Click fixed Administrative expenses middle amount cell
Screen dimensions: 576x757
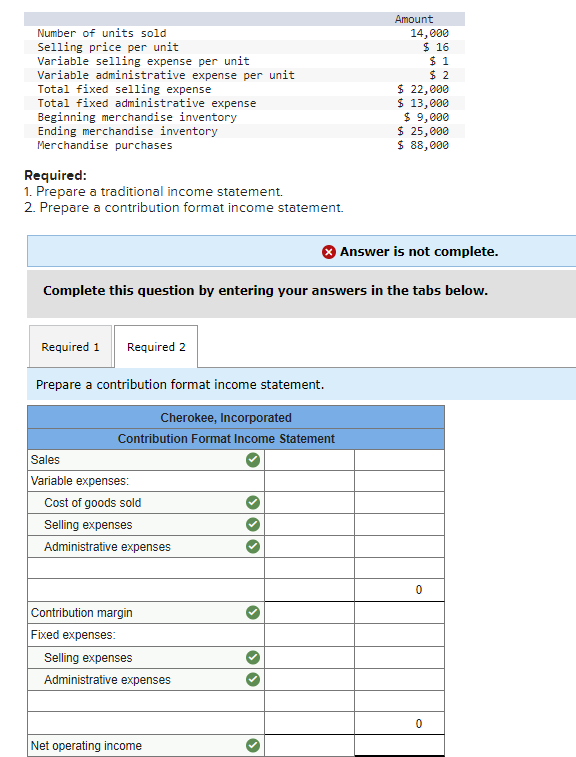309,680
